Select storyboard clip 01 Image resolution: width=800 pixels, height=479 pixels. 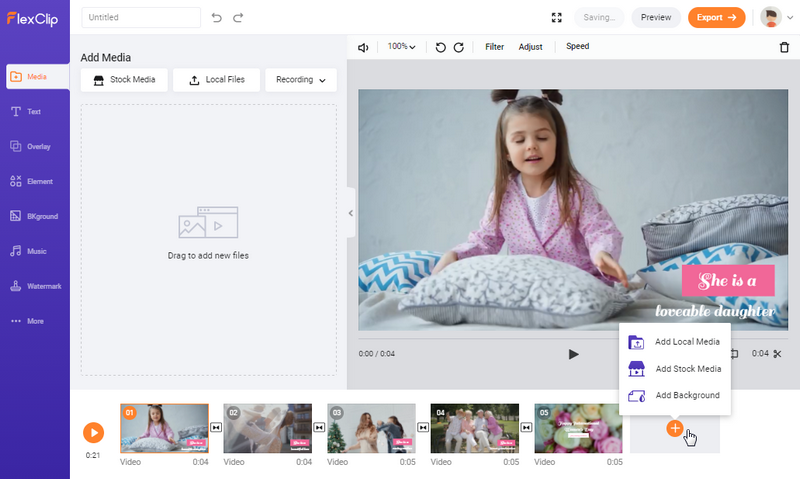164,428
